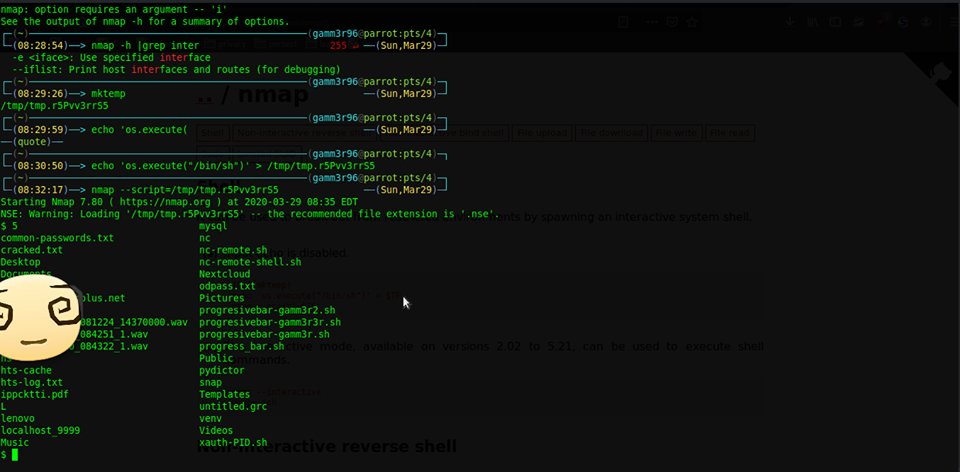This screenshot has height=472, width=960.
Task: Place cursor at the final '$' shell prompt
Action: (x=15, y=455)
